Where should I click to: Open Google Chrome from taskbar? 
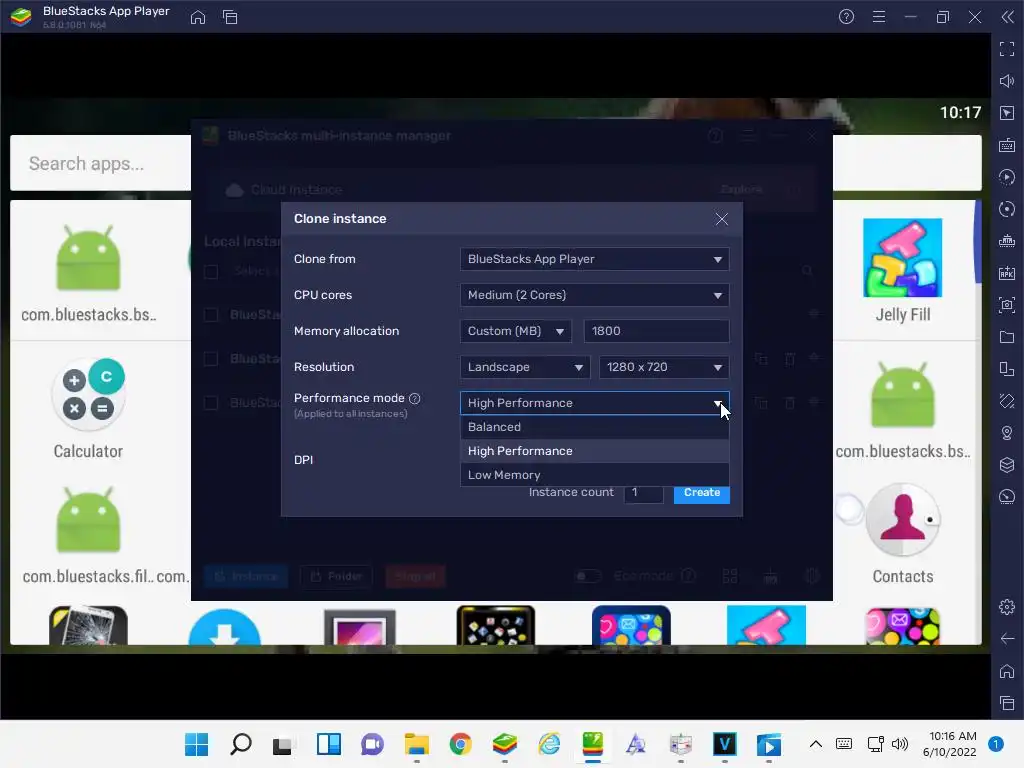(460, 744)
